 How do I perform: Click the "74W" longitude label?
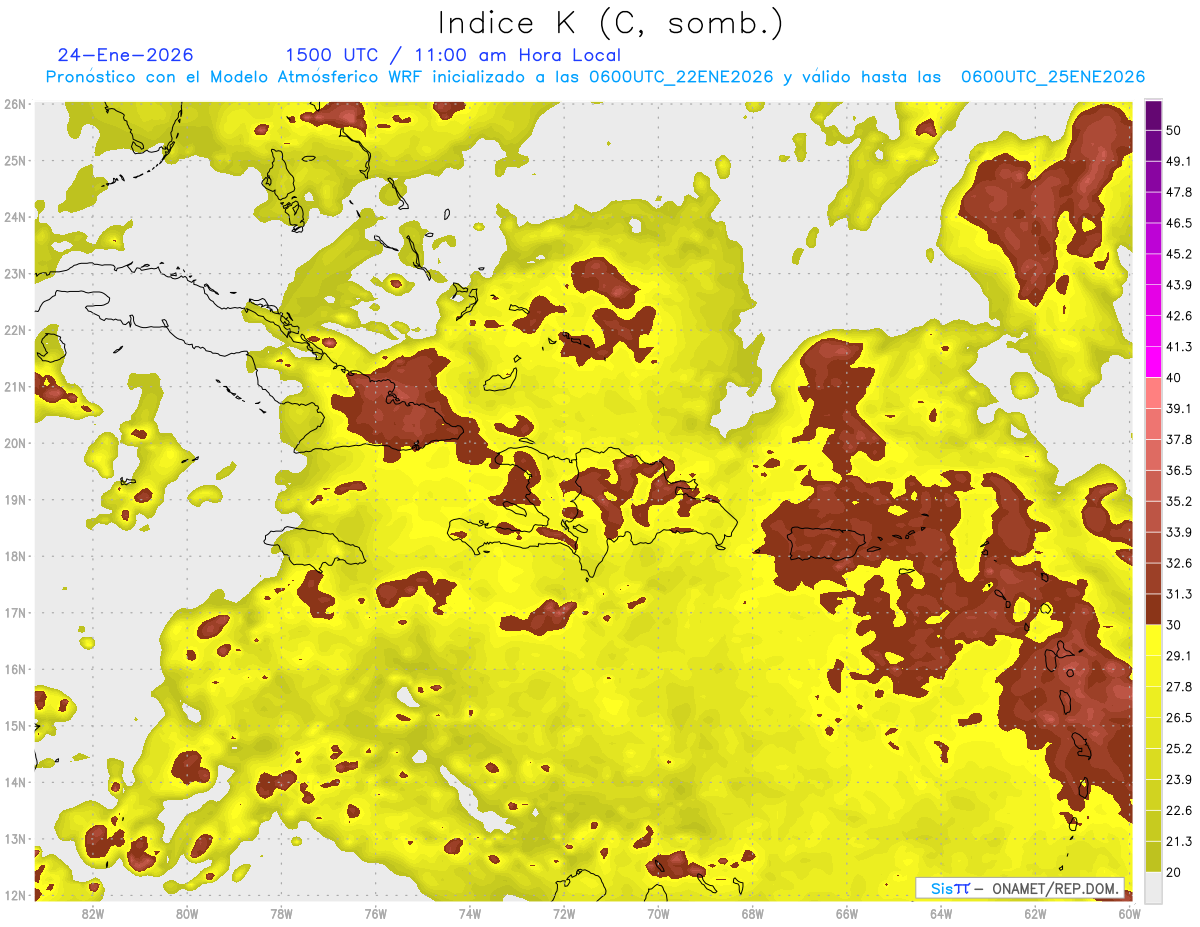click(470, 913)
